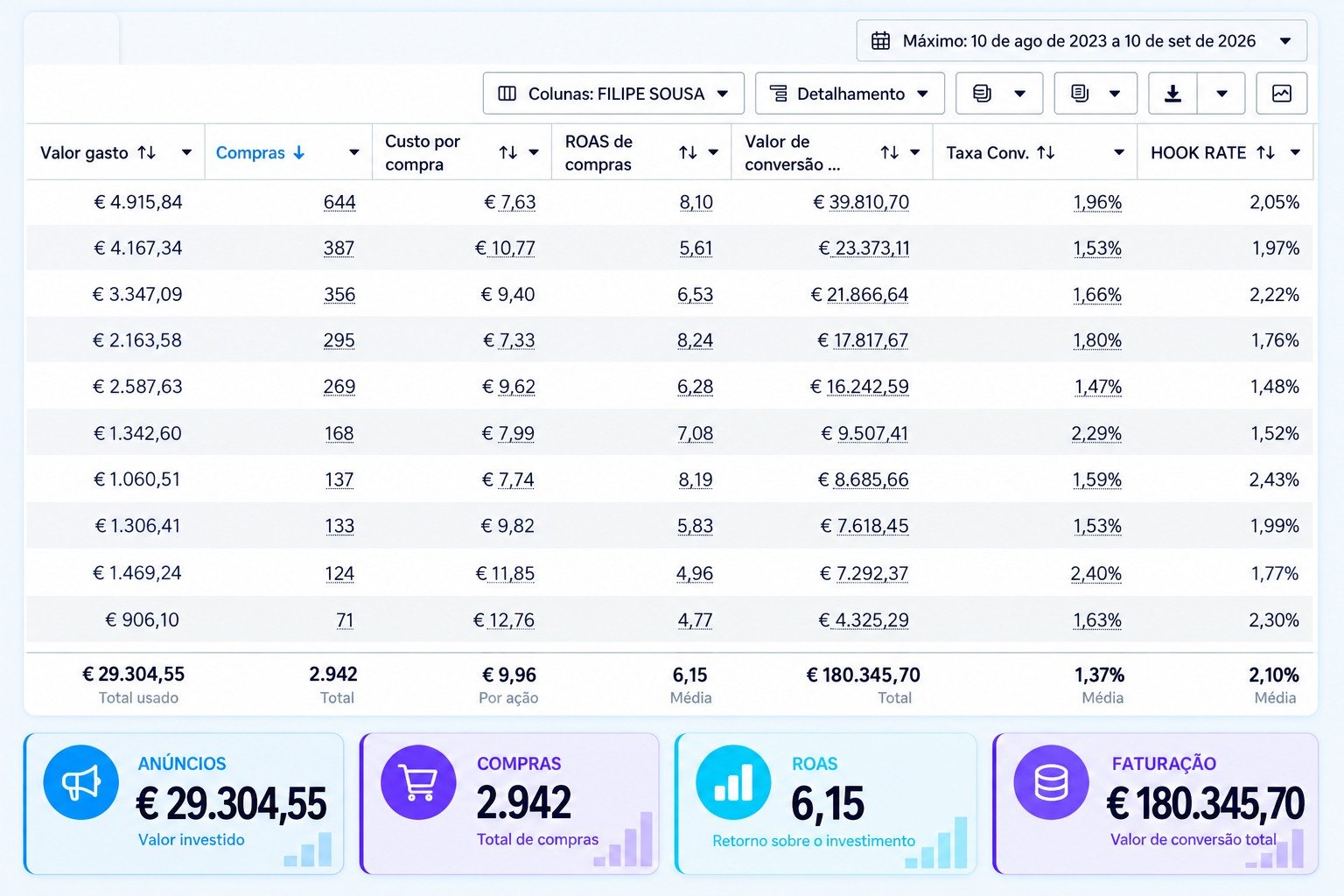Screen dimensions: 1344x896
Task: Click the average hook rate 2,10% in totals row
Action: 1274,675
